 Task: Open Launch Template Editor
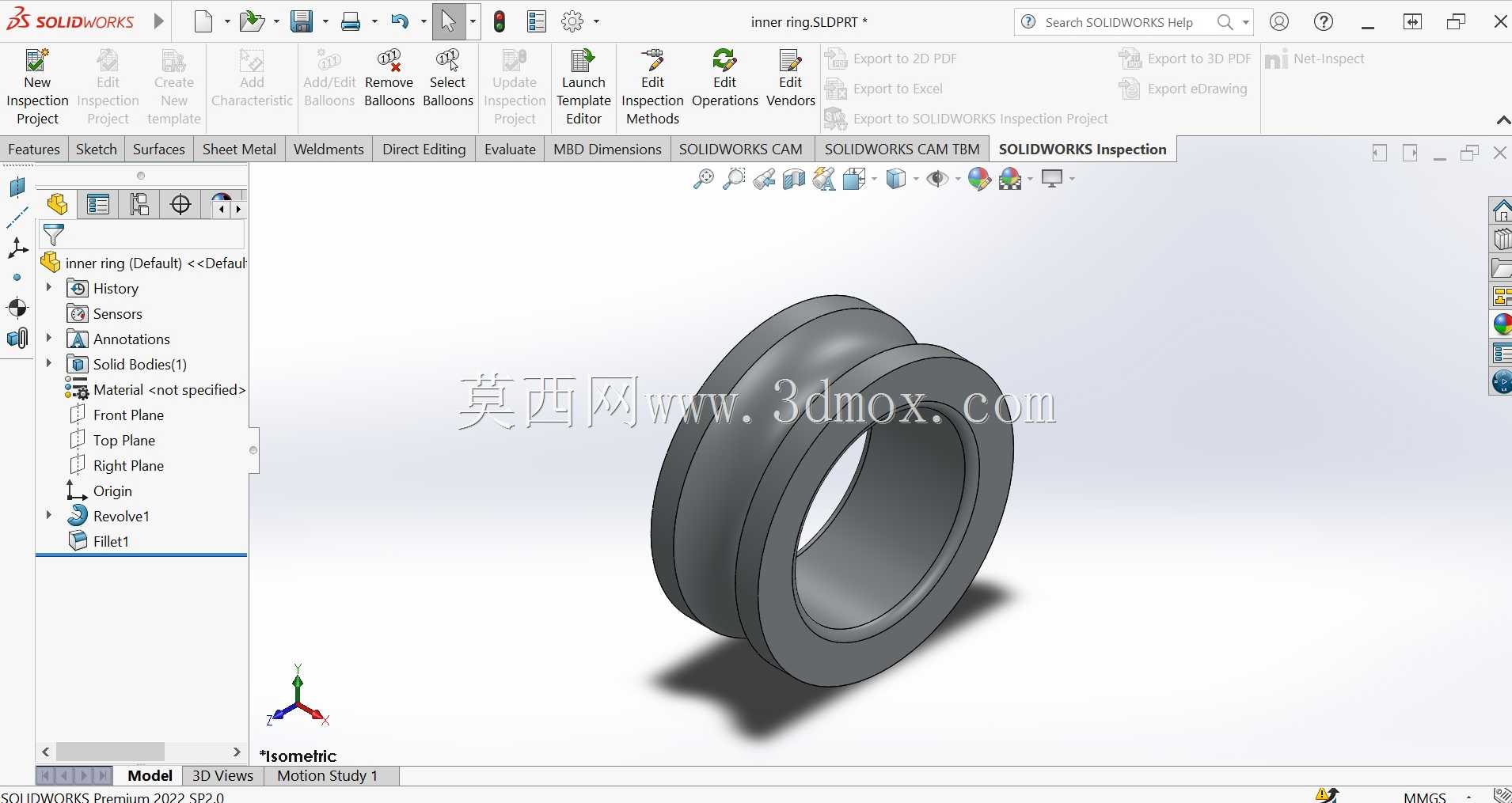(583, 87)
